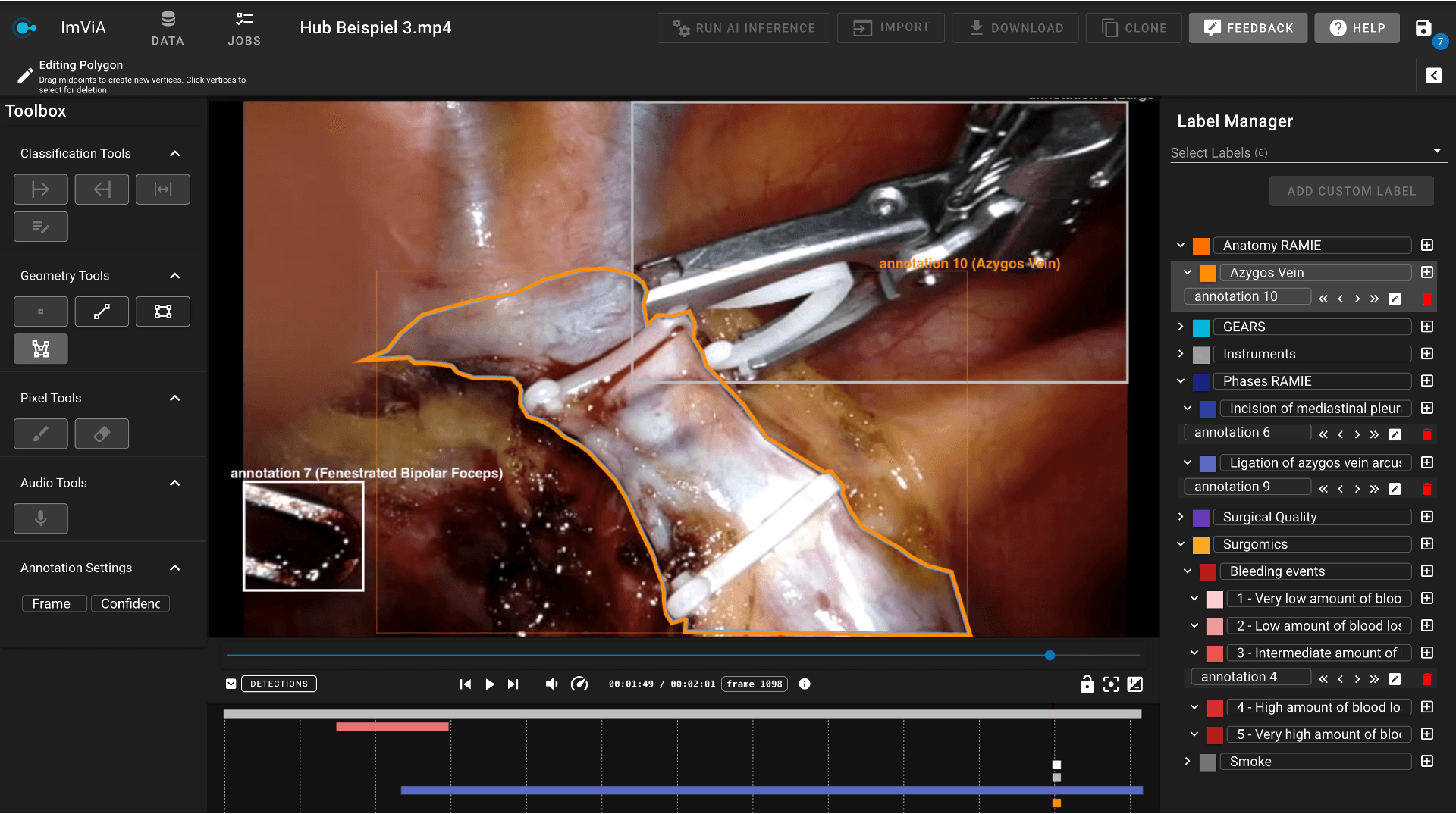Open the JOBS menu

pos(244,28)
